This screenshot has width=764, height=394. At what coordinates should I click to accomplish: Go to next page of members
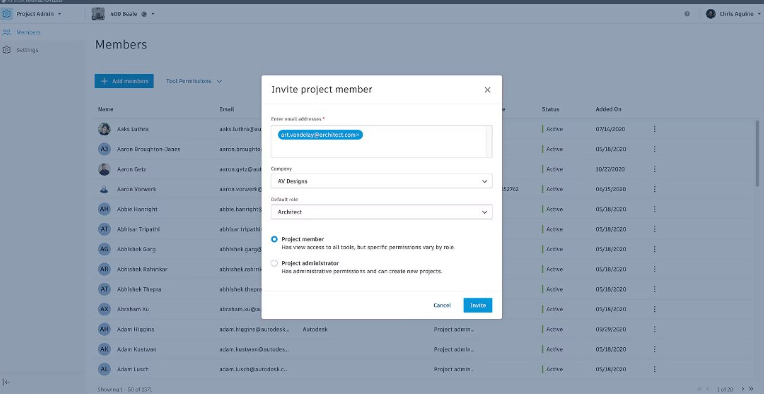(x=744, y=389)
